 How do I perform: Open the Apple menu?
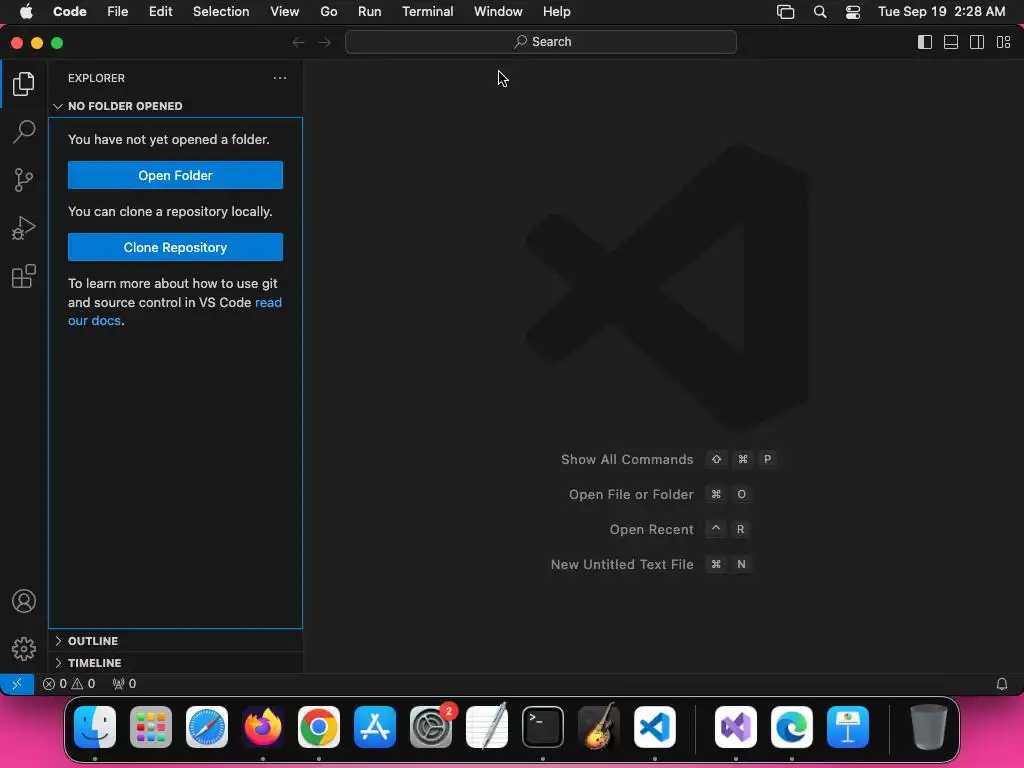point(25,12)
